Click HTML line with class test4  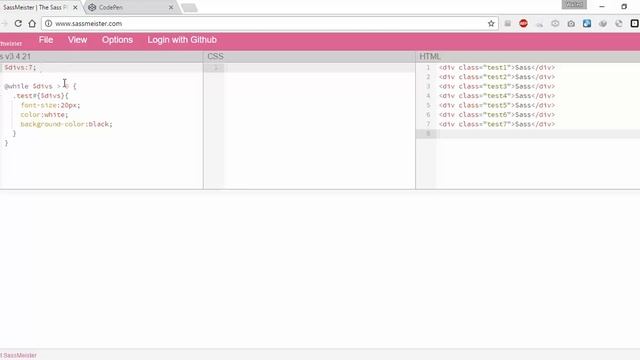click(x=497, y=96)
